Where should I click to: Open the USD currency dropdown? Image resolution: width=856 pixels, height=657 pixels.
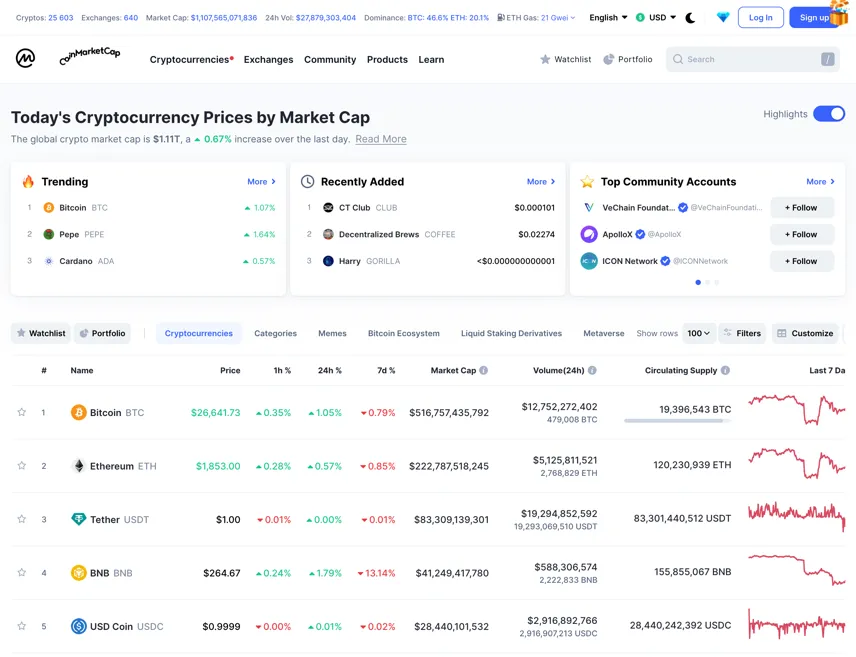click(x=656, y=17)
